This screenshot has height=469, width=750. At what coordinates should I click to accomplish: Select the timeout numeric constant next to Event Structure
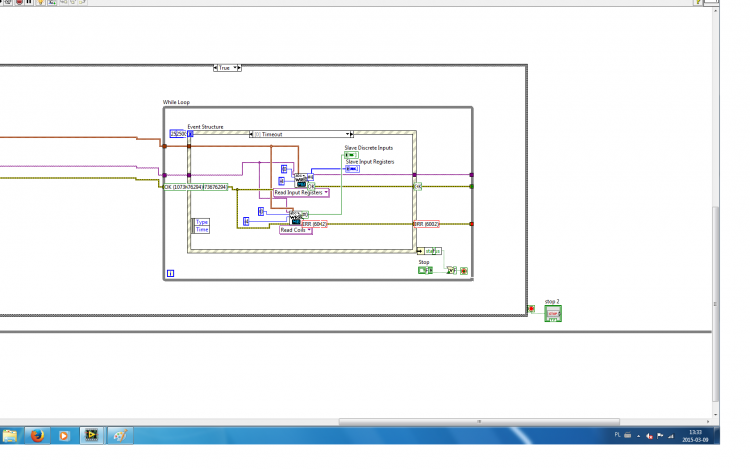tap(177, 134)
